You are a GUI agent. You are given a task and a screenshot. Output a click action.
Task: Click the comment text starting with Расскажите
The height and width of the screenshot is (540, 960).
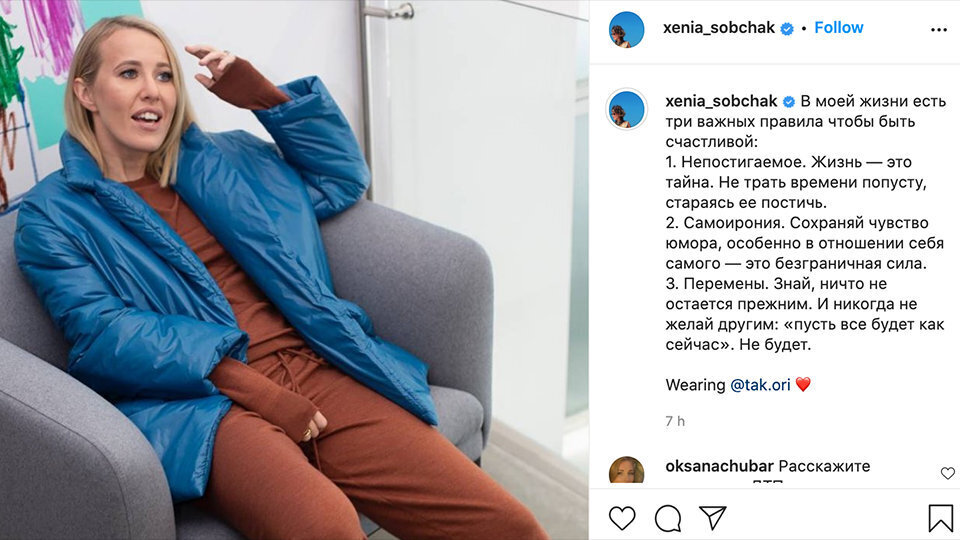[824, 466]
